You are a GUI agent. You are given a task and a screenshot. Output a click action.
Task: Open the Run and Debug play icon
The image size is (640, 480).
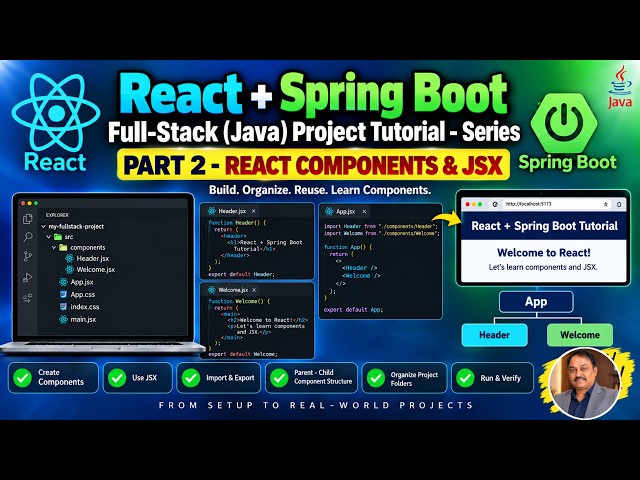28,278
